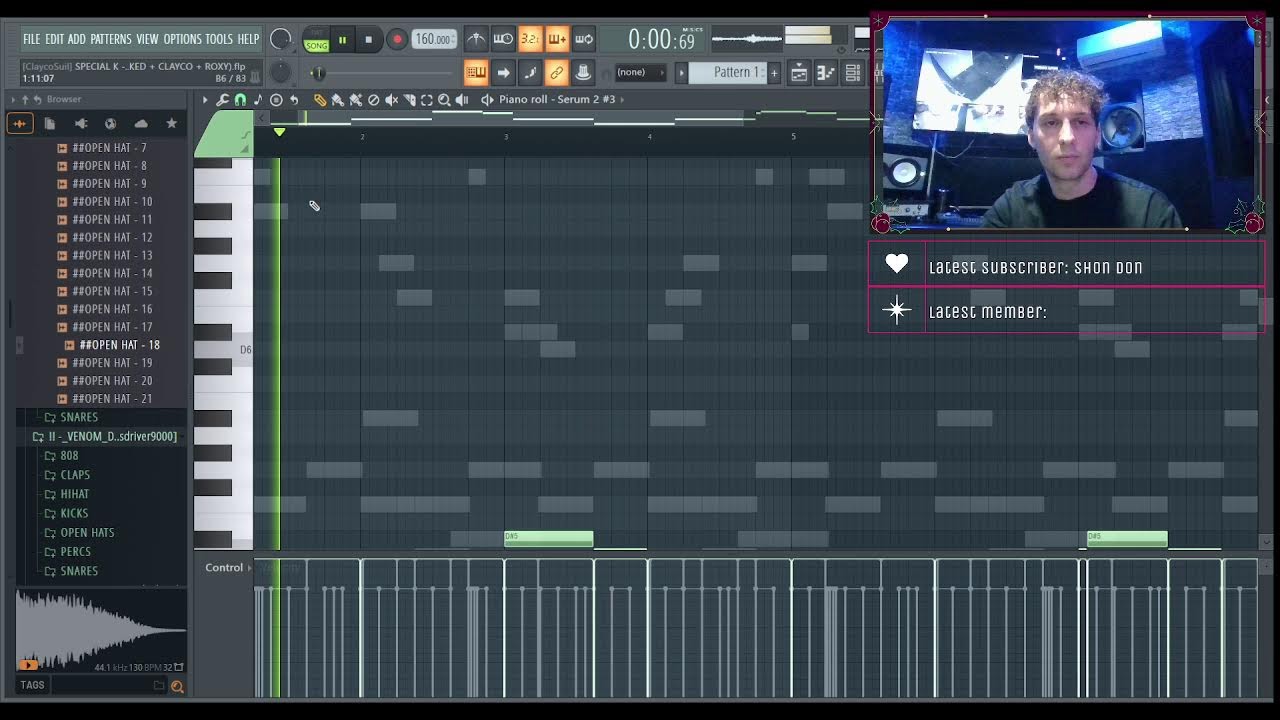1280x720 pixels.
Task: Open the VIEW menu
Action: pos(148,39)
